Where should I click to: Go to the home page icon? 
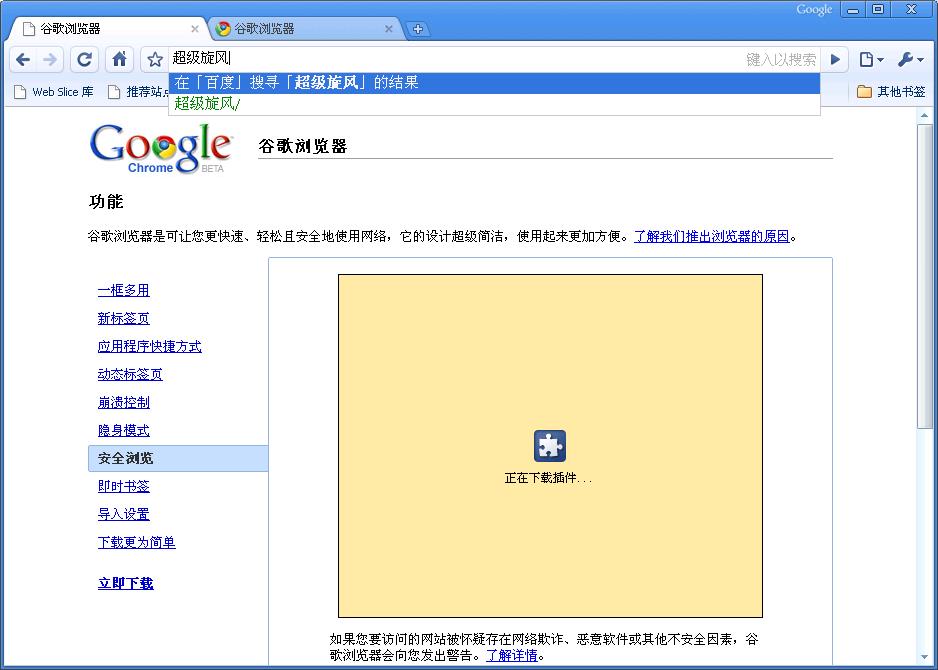pyautogui.click(x=120, y=59)
